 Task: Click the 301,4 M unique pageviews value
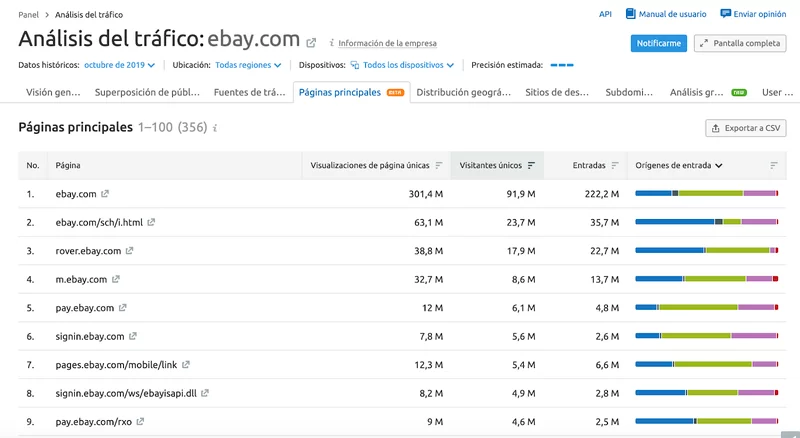(426, 194)
